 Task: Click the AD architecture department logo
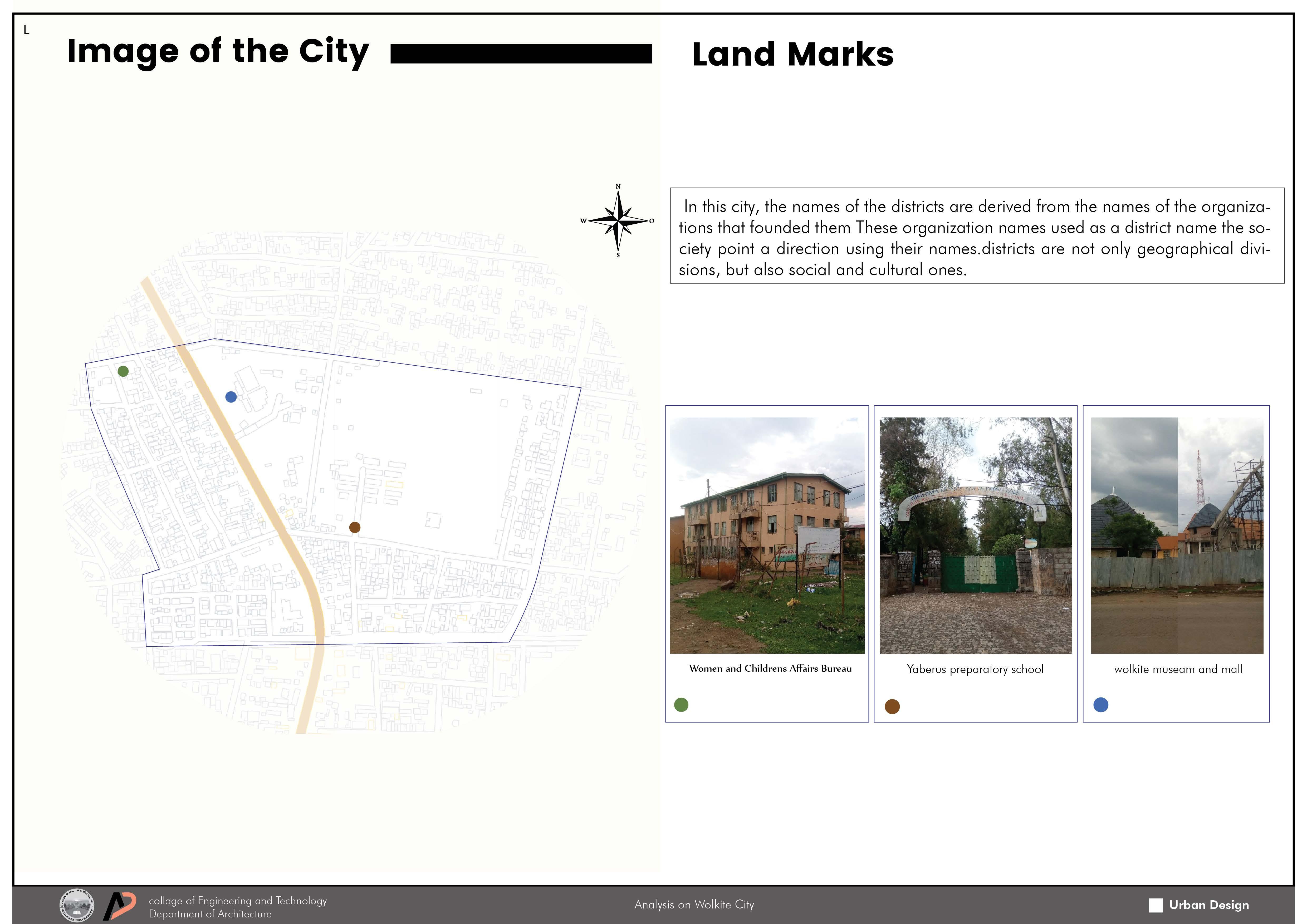(120, 906)
